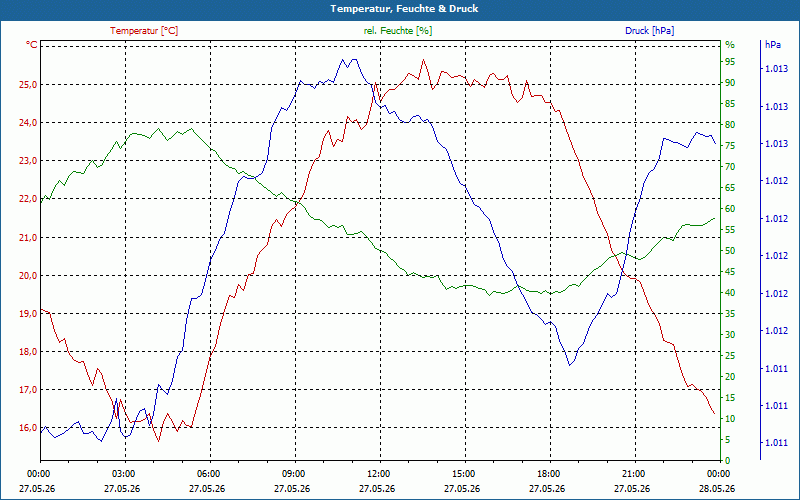This screenshot has width=800, height=500.
Task: Click the "17,0" temperature axis value
Action: pyautogui.click(x=28, y=390)
